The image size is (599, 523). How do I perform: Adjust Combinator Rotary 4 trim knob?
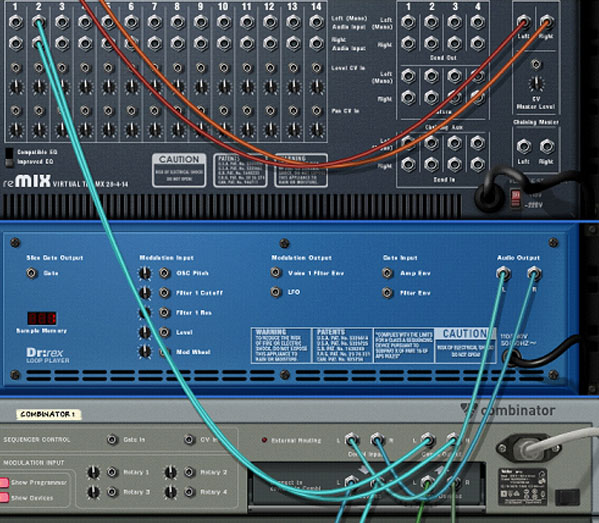170,492
